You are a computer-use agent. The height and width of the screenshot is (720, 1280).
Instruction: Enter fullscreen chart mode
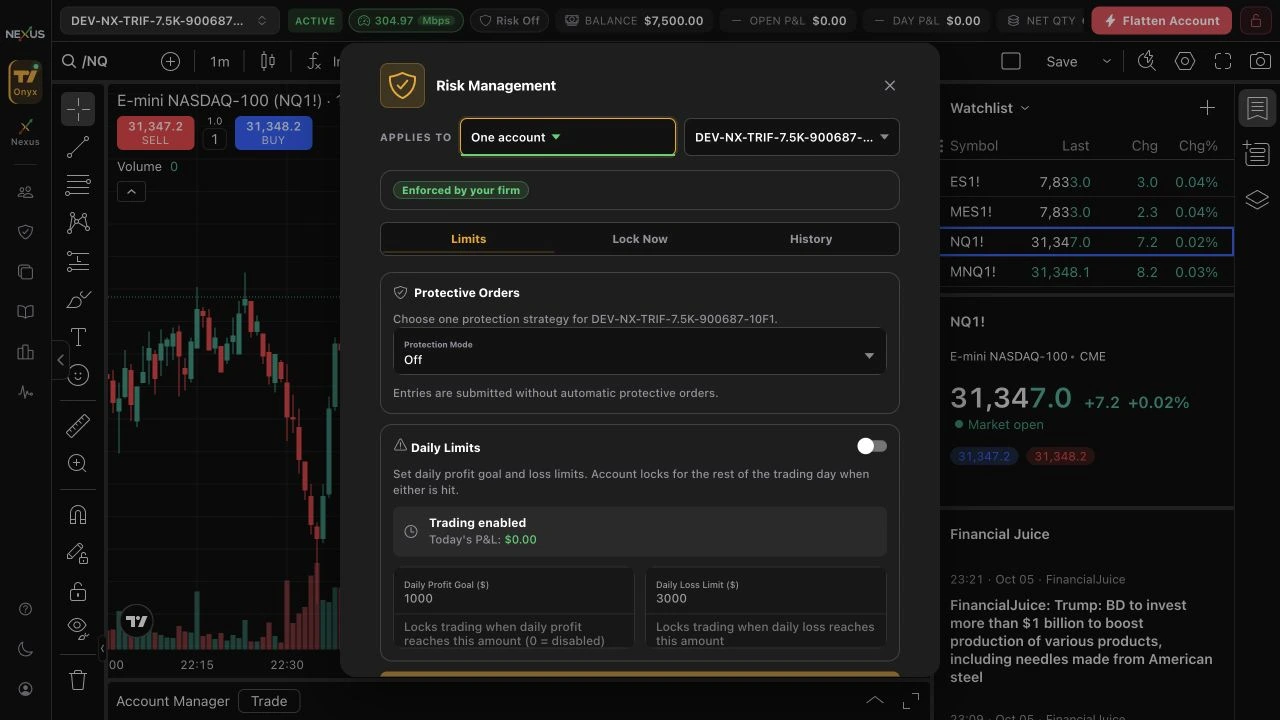click(1223, 61)
